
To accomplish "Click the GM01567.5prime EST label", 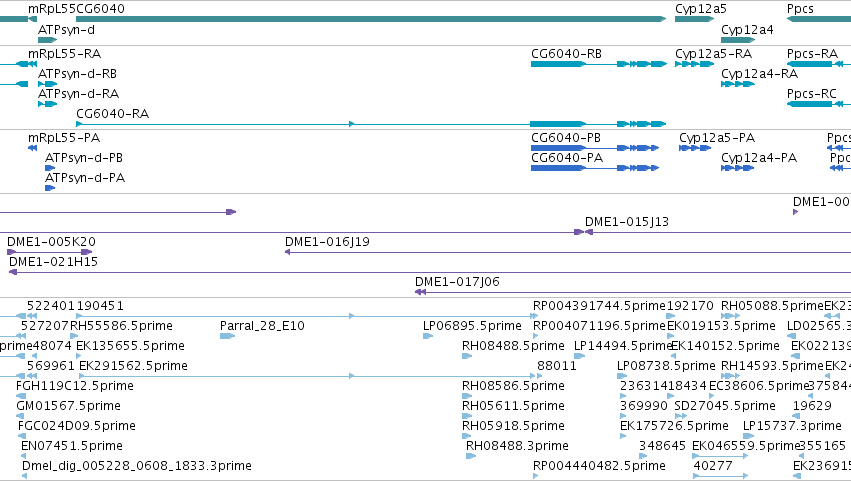I will point(68,407).
